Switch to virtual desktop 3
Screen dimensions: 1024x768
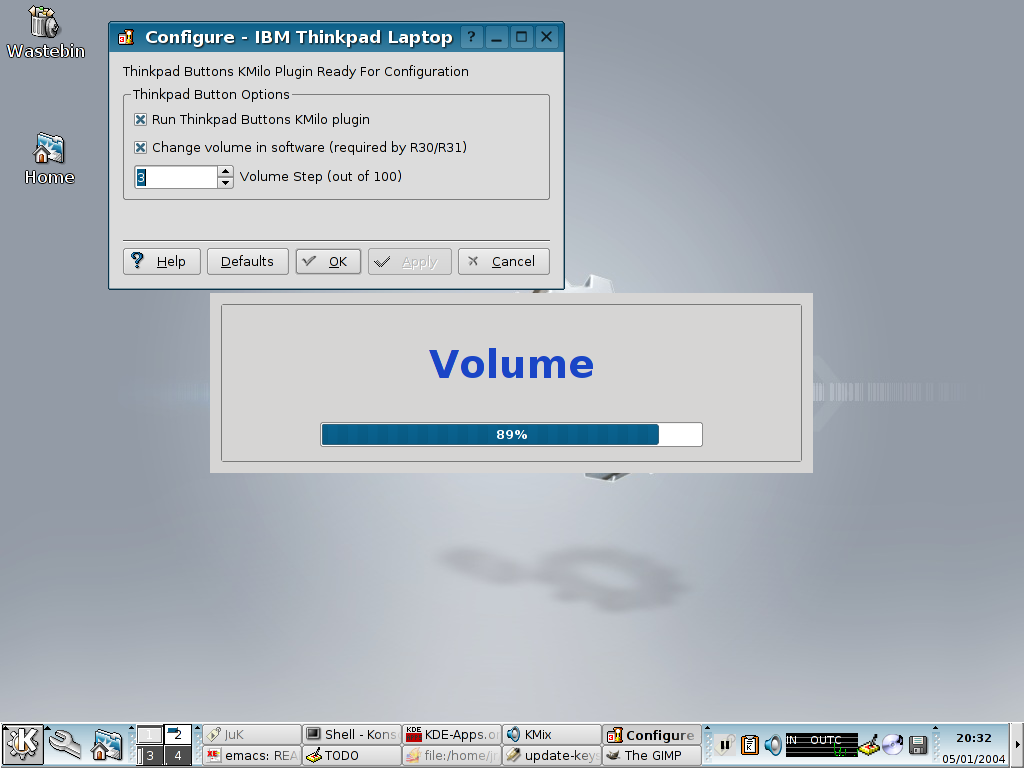[x=150, y=756]
